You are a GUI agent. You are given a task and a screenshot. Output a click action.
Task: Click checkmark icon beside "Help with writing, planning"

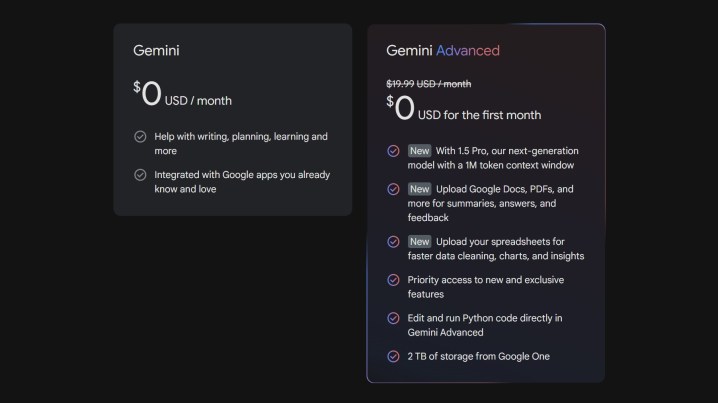(x=140, y=137)
